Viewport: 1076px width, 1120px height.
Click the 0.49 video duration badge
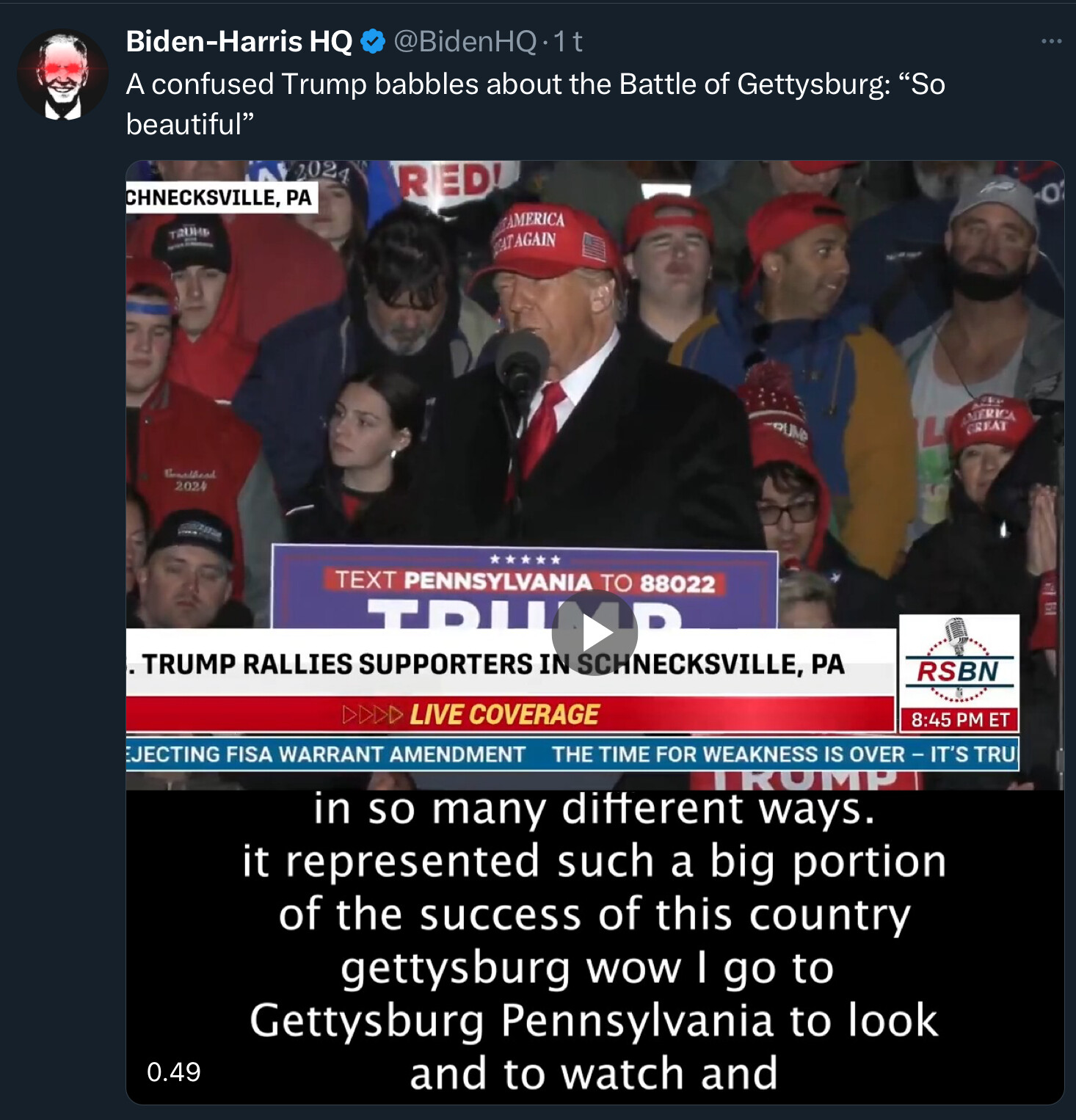[173, 1072]
